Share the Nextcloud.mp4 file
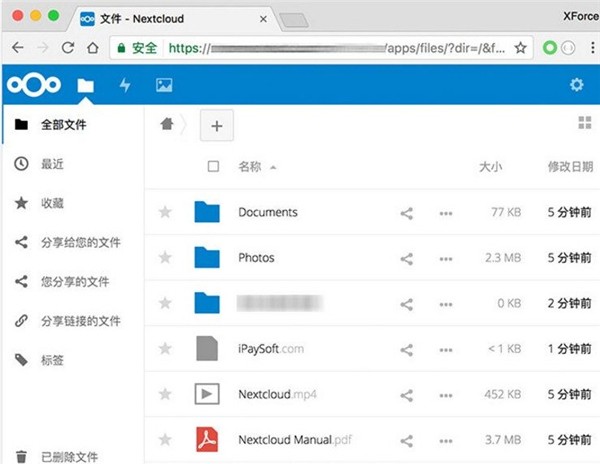The width and height of the screenshot is (600, 464). [x=407, y=396]
